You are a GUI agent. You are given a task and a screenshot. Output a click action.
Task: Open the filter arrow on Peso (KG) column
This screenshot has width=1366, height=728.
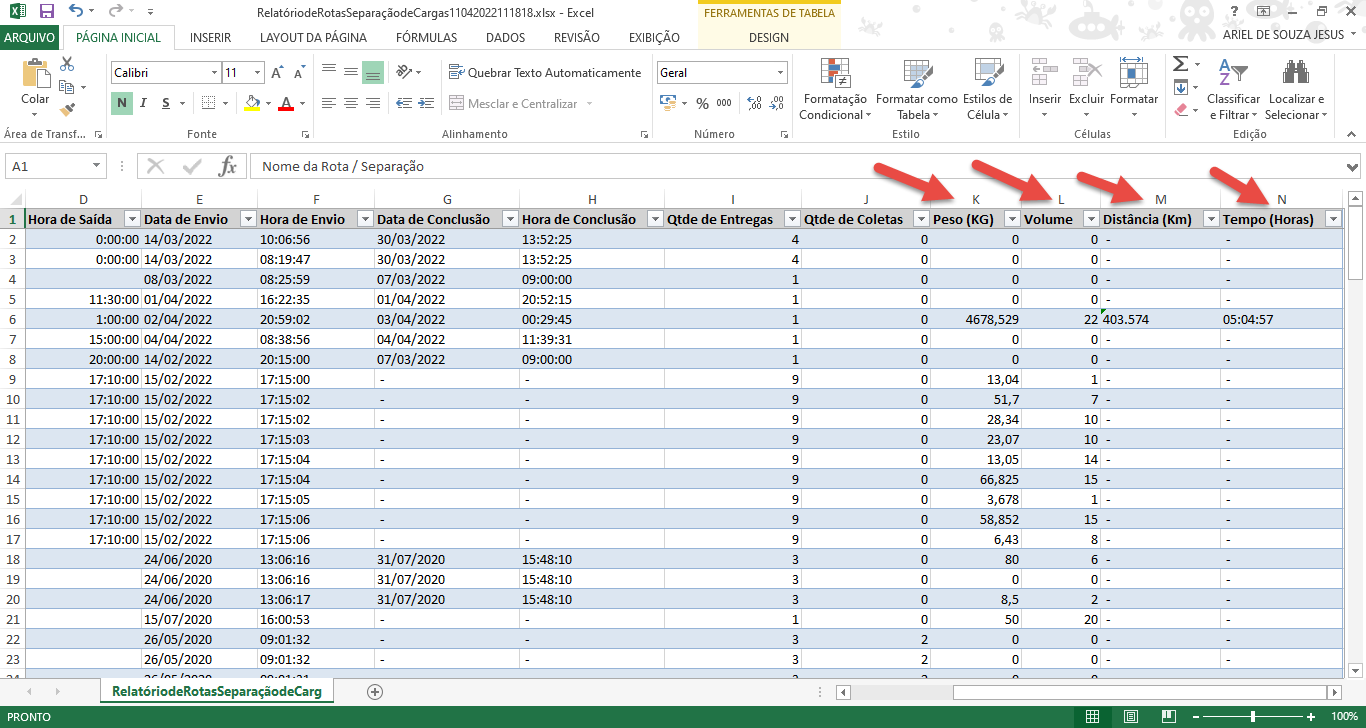coord(1012,218)
